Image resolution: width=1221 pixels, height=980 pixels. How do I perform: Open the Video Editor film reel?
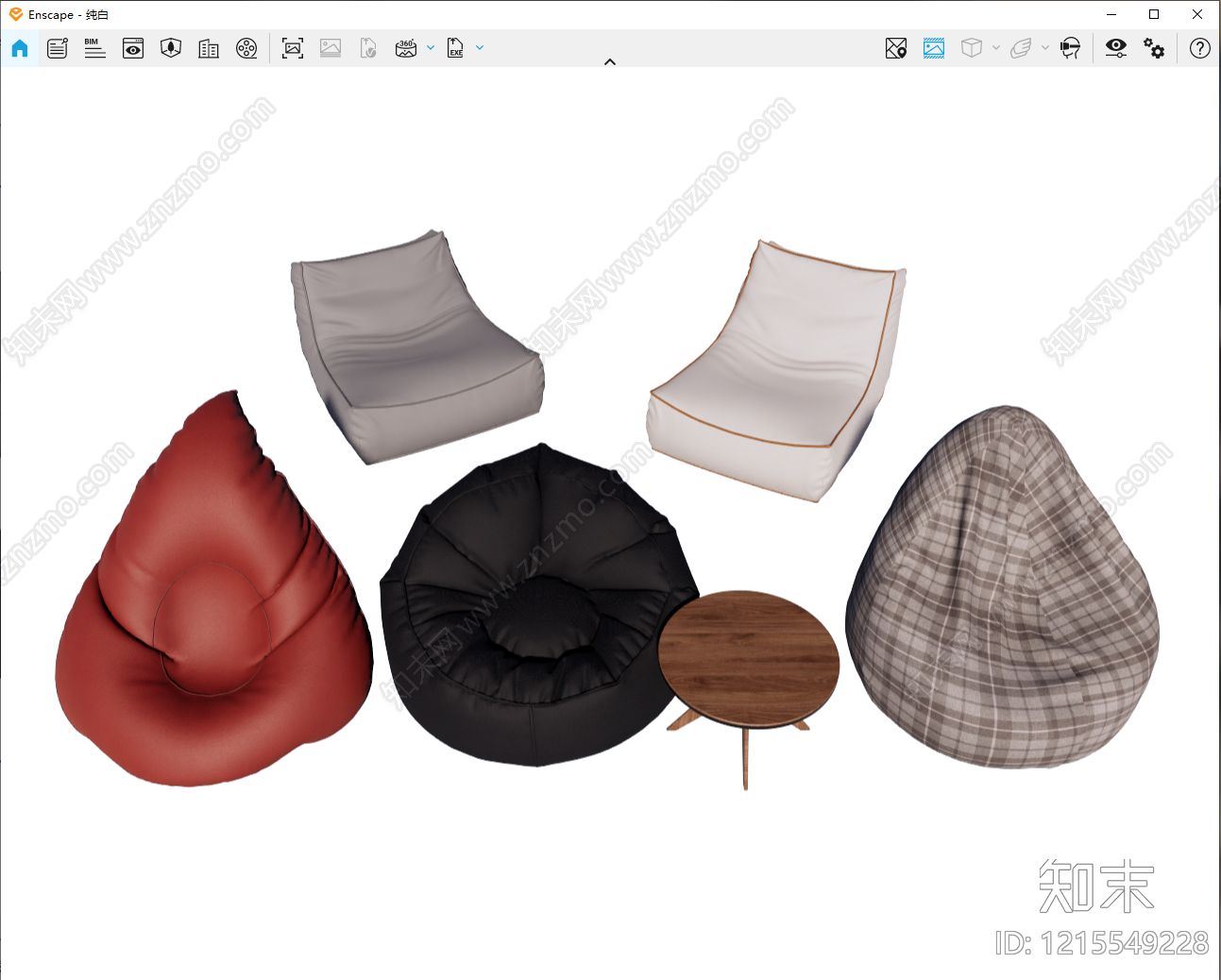click(246, 48)
